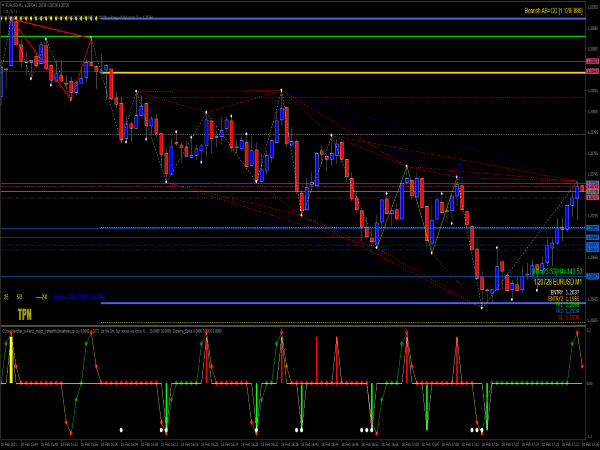600x450 pixels.
Task: Click the orange 'Bearish AB=CD' label in the top-right corner
Action: [x=553, y=11]
